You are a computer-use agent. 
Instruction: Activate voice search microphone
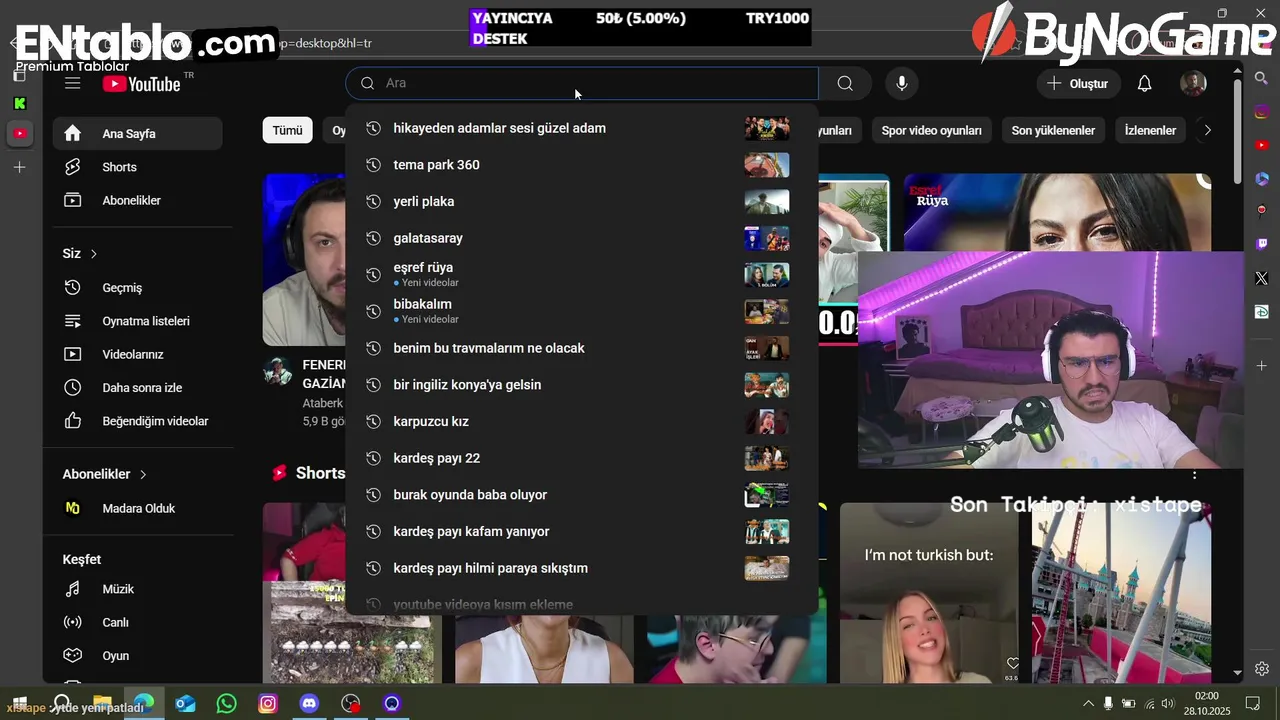click(902, 83)
